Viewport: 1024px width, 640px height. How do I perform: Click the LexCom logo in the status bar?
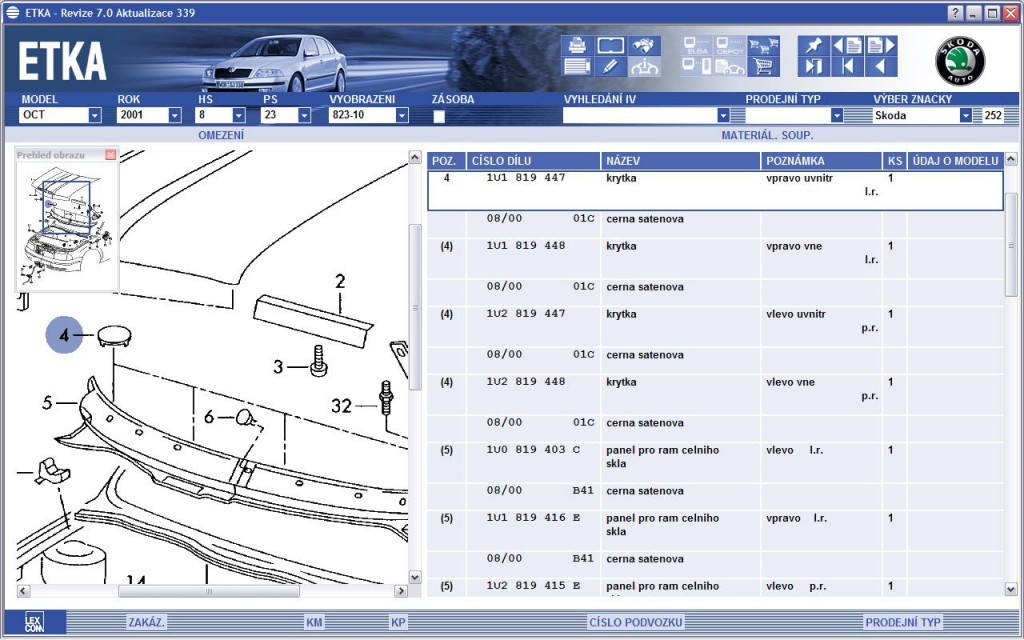[35, 622]
